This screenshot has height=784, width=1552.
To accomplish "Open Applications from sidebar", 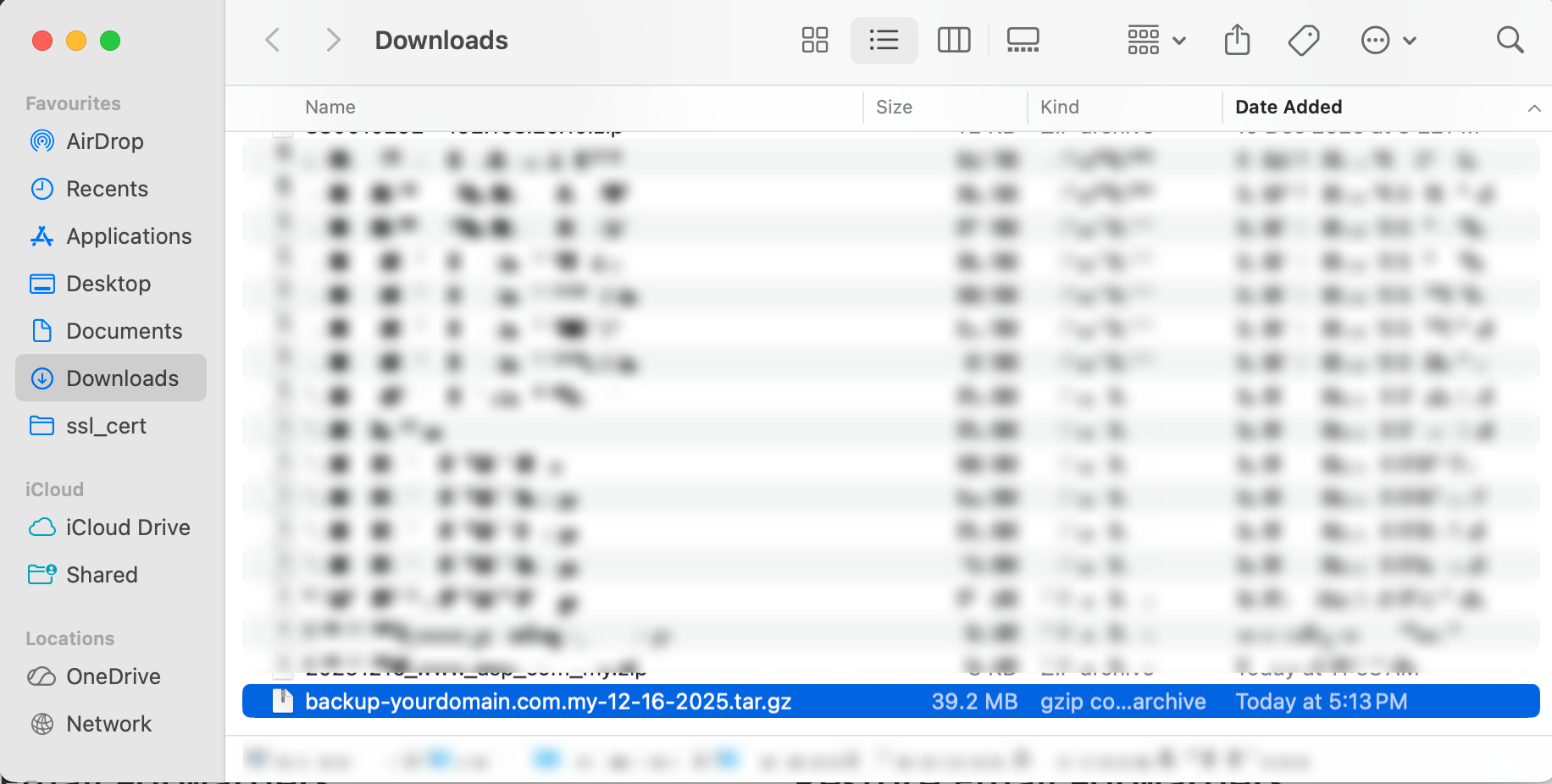I will [x=129, y=236].
